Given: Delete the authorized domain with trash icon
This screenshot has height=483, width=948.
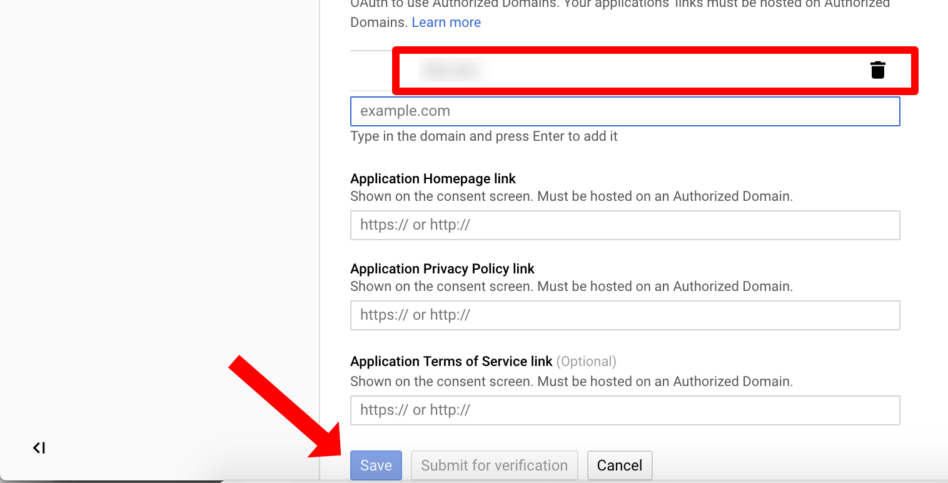Looking at the screenshot, I should coord(878,70).
